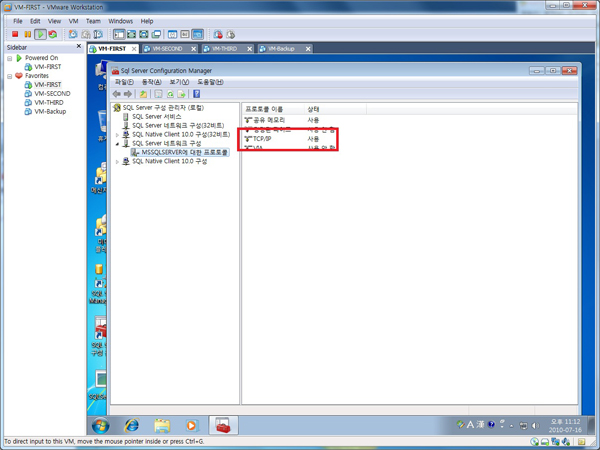Viewport: 600px width, 450px height.
Task: Open Windows Explorer from the taskbar
Action: (162, 426)
